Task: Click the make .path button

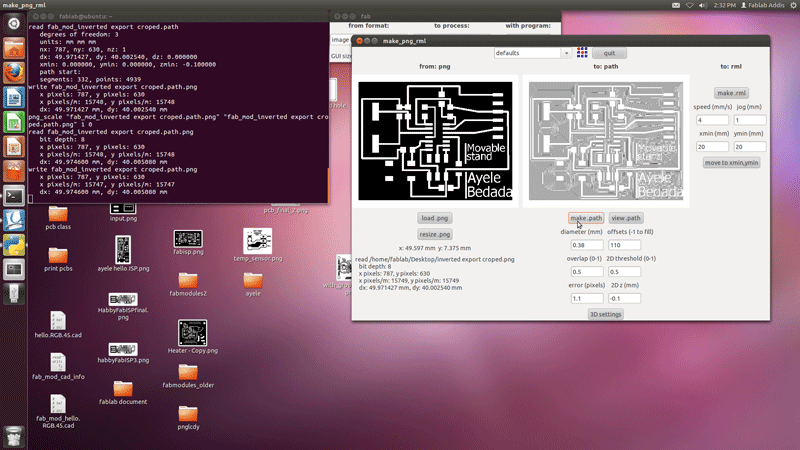Action: pos(586,218)
